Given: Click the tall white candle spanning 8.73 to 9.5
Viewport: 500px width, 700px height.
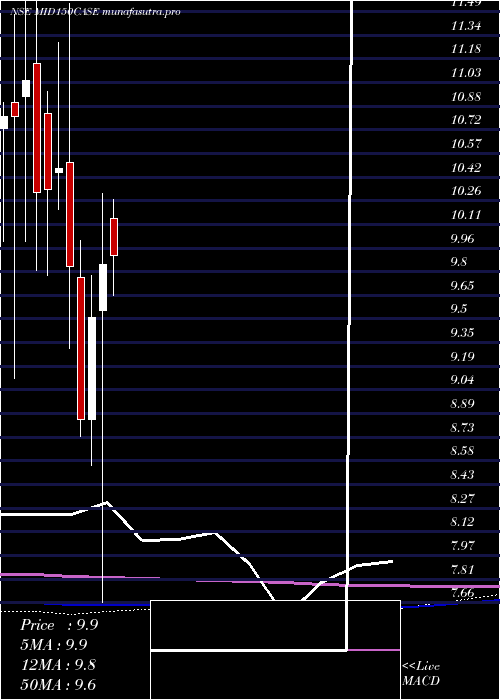Looking at the screenshot, I should (x=92, y=368).
